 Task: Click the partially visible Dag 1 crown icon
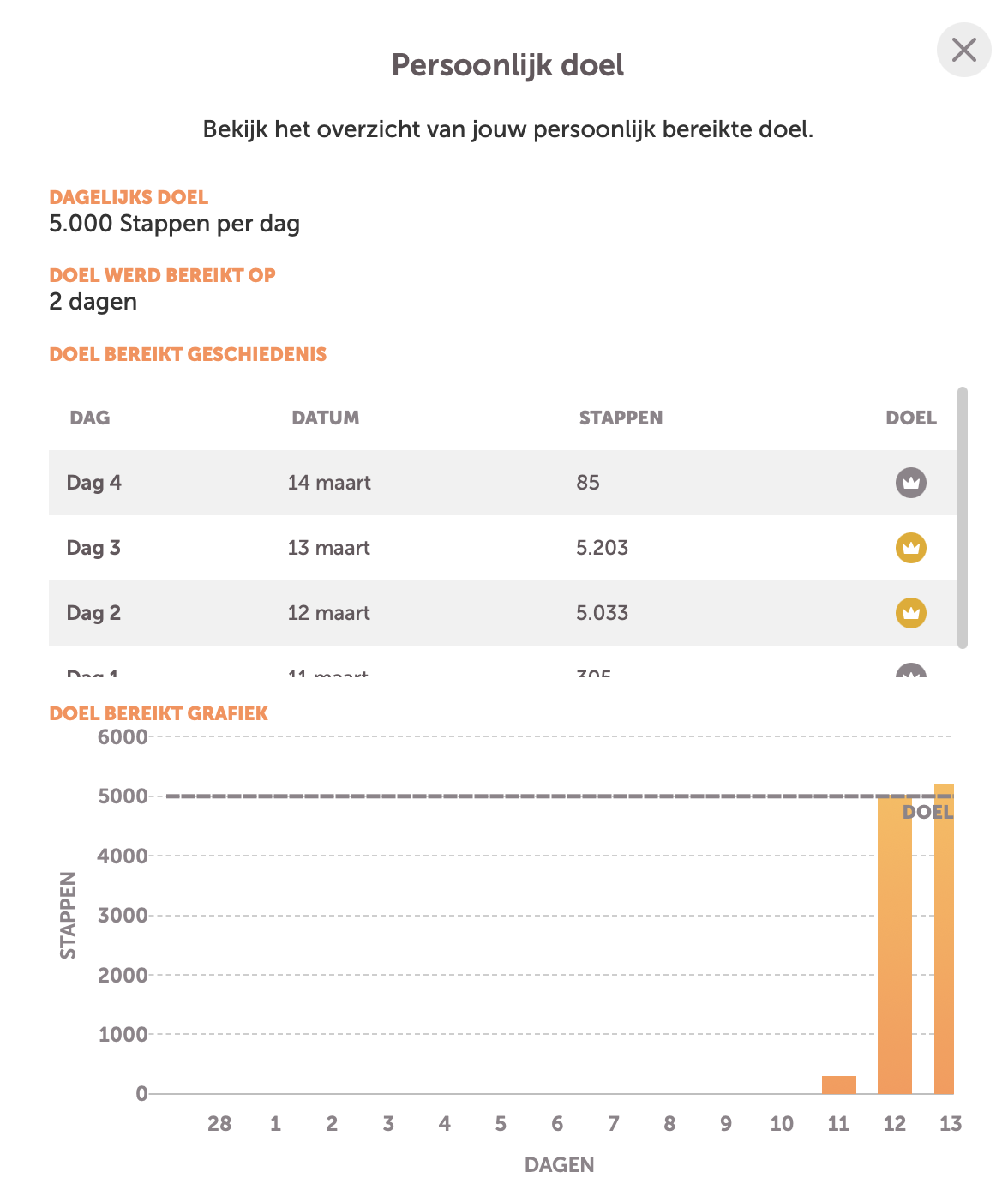[x=910, y=671]
